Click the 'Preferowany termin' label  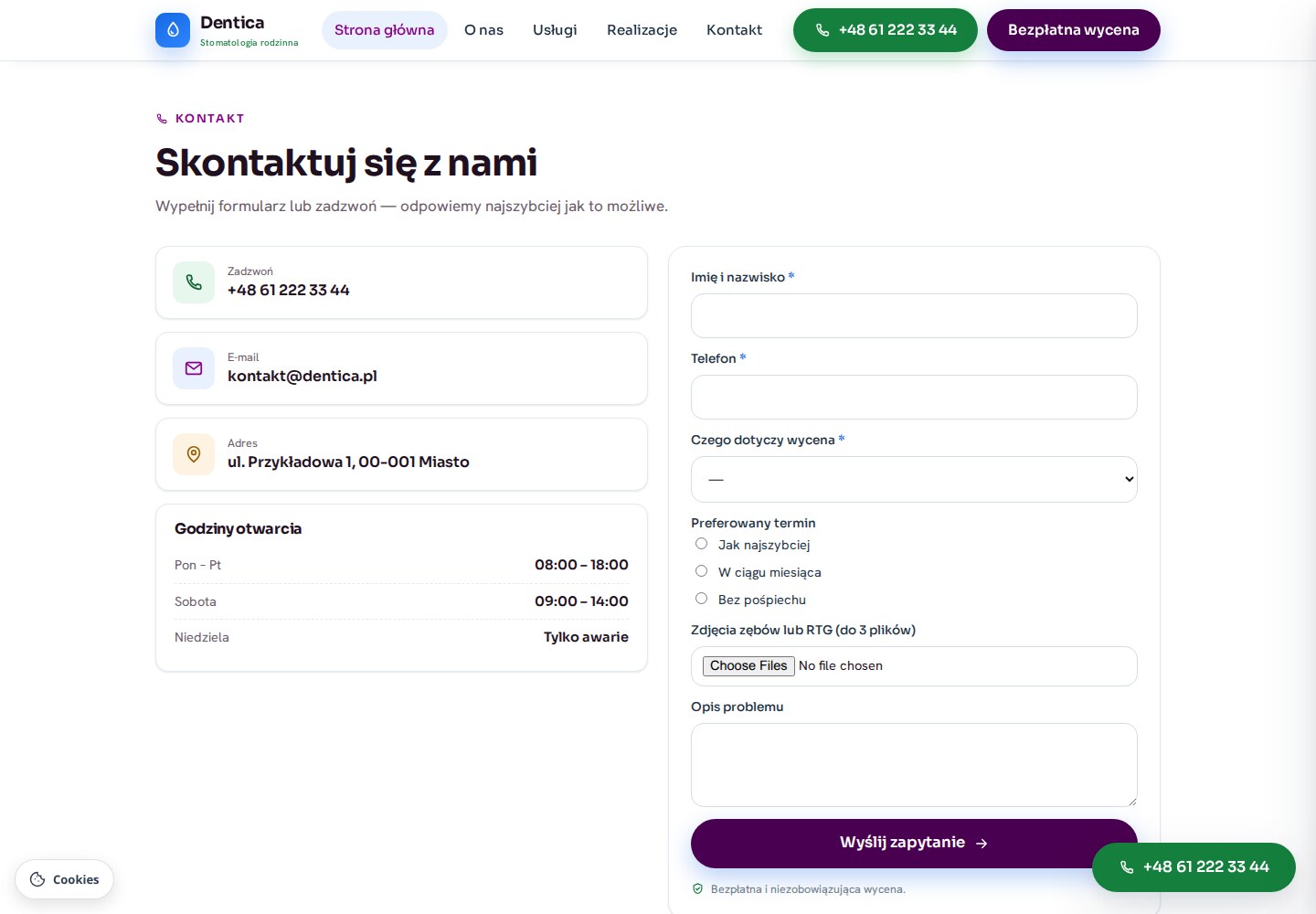(x=753, y=523)
